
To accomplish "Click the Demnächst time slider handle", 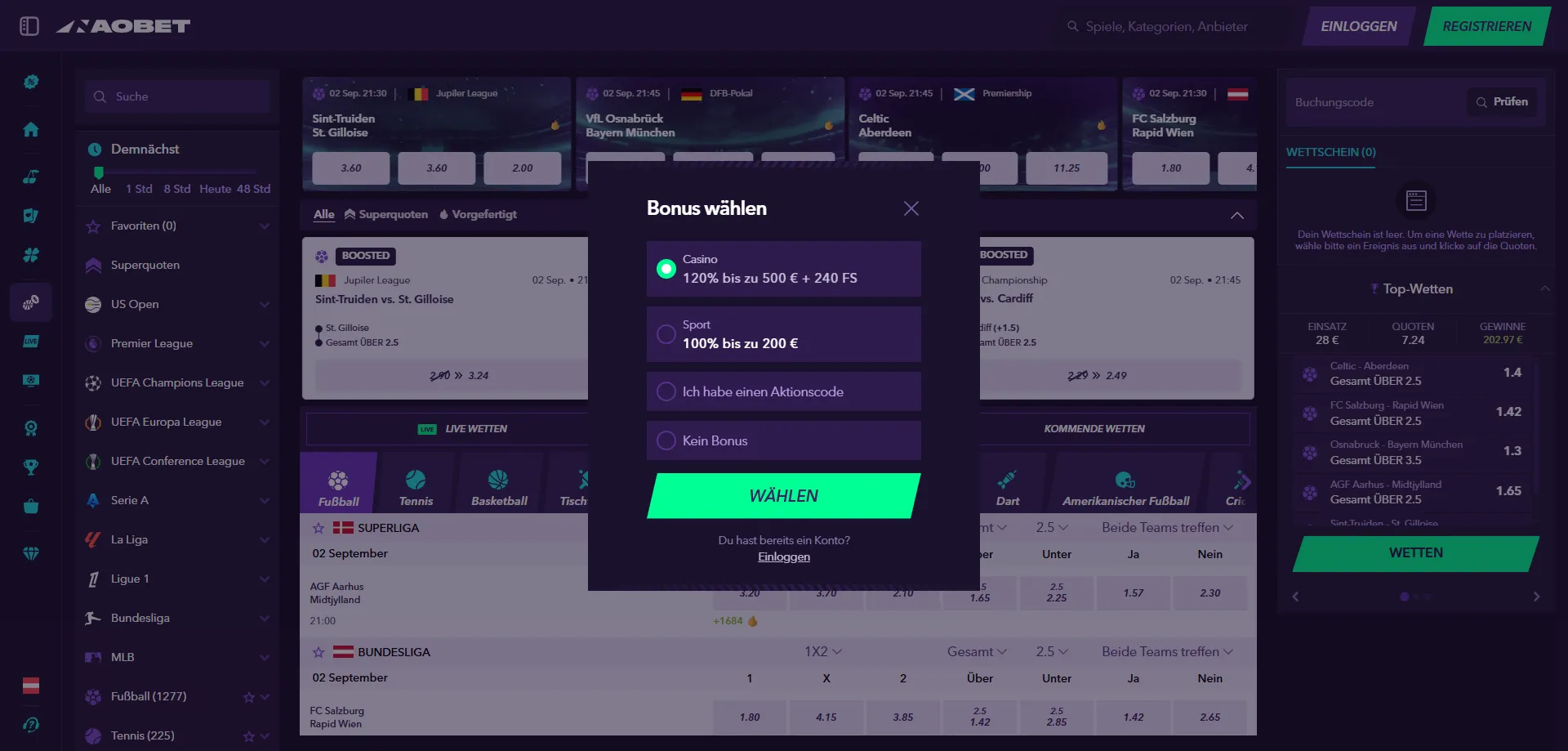I will (x=99, y=172).
